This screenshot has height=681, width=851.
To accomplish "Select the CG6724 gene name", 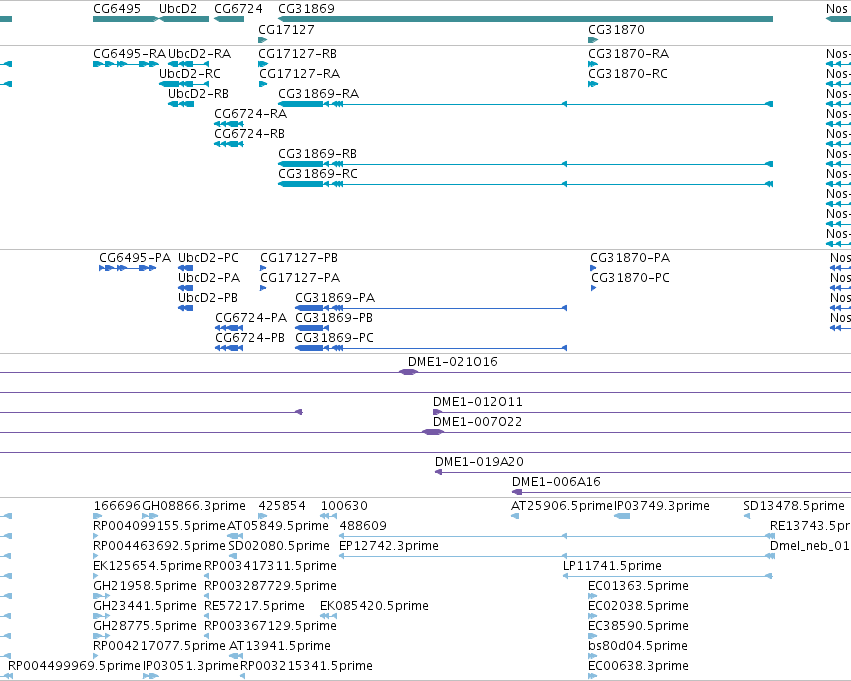I will click(238, 9).
